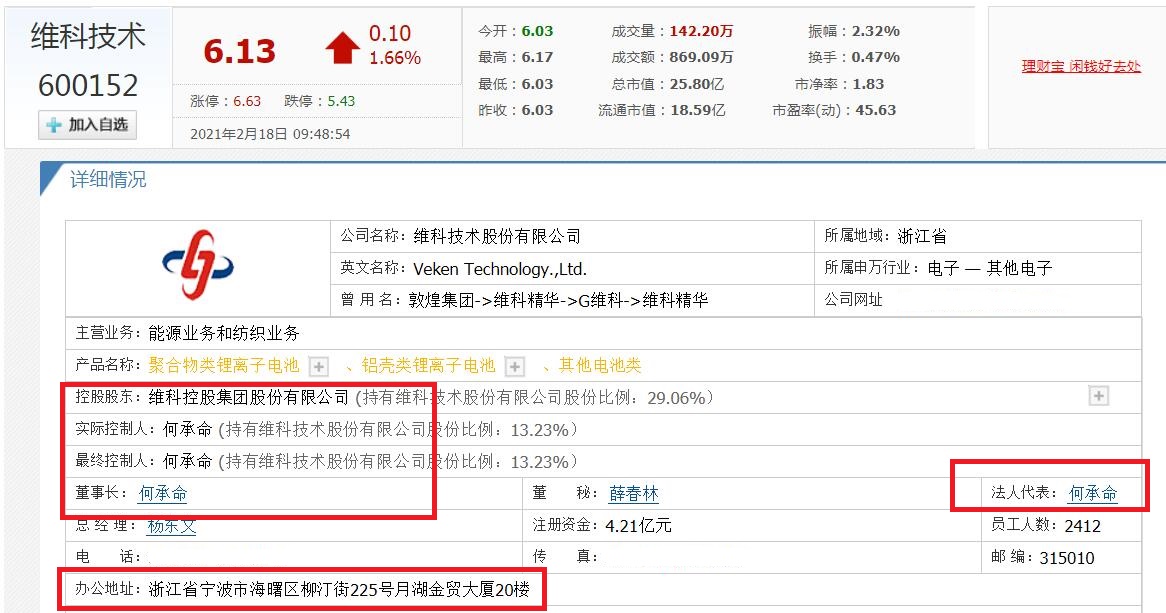The height and width of the screenshot is (613, 1166).
Task: Click the 最高 value 6.17
Action: pos(537,57)
